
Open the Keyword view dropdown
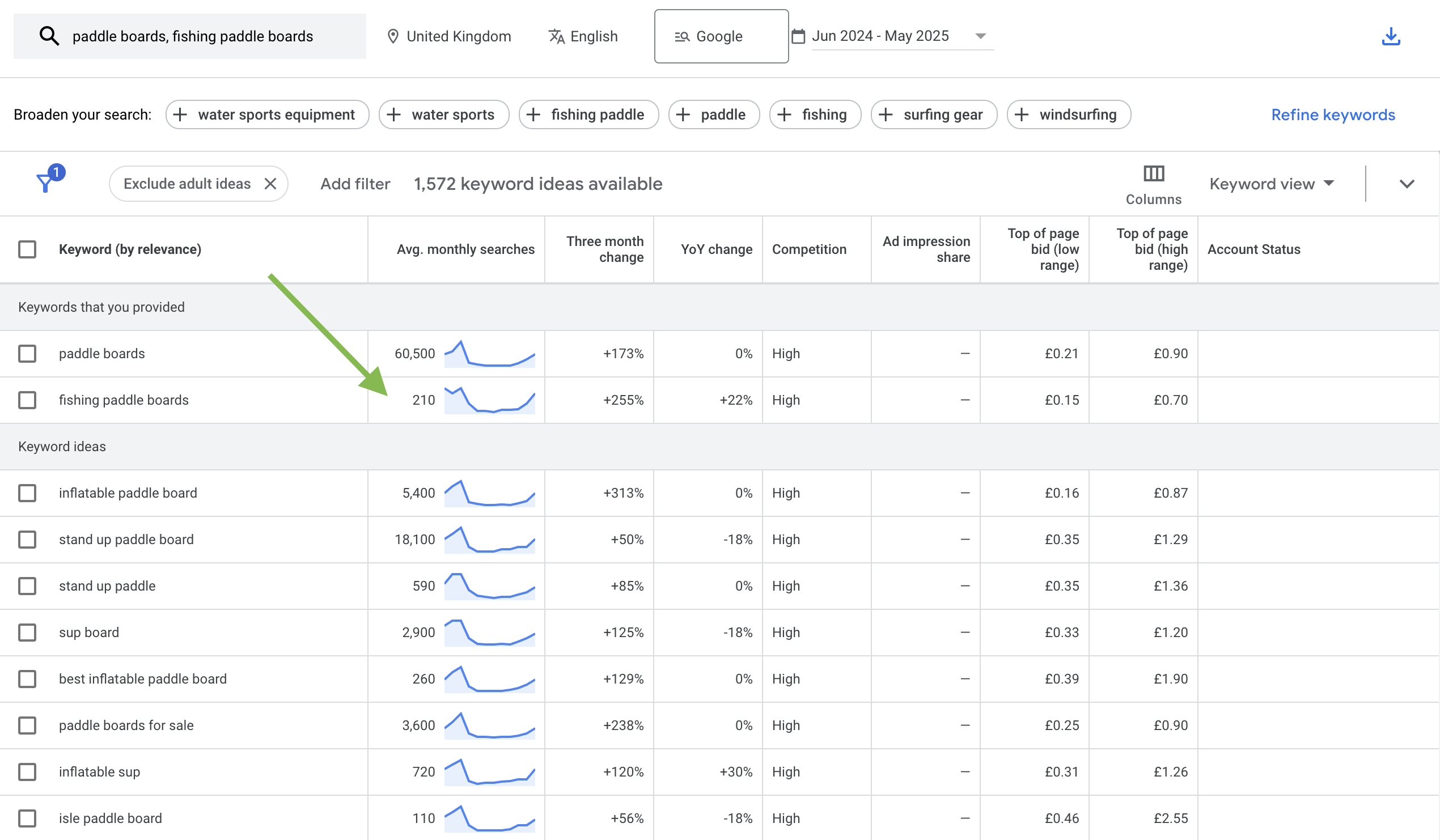[1272, 184]
